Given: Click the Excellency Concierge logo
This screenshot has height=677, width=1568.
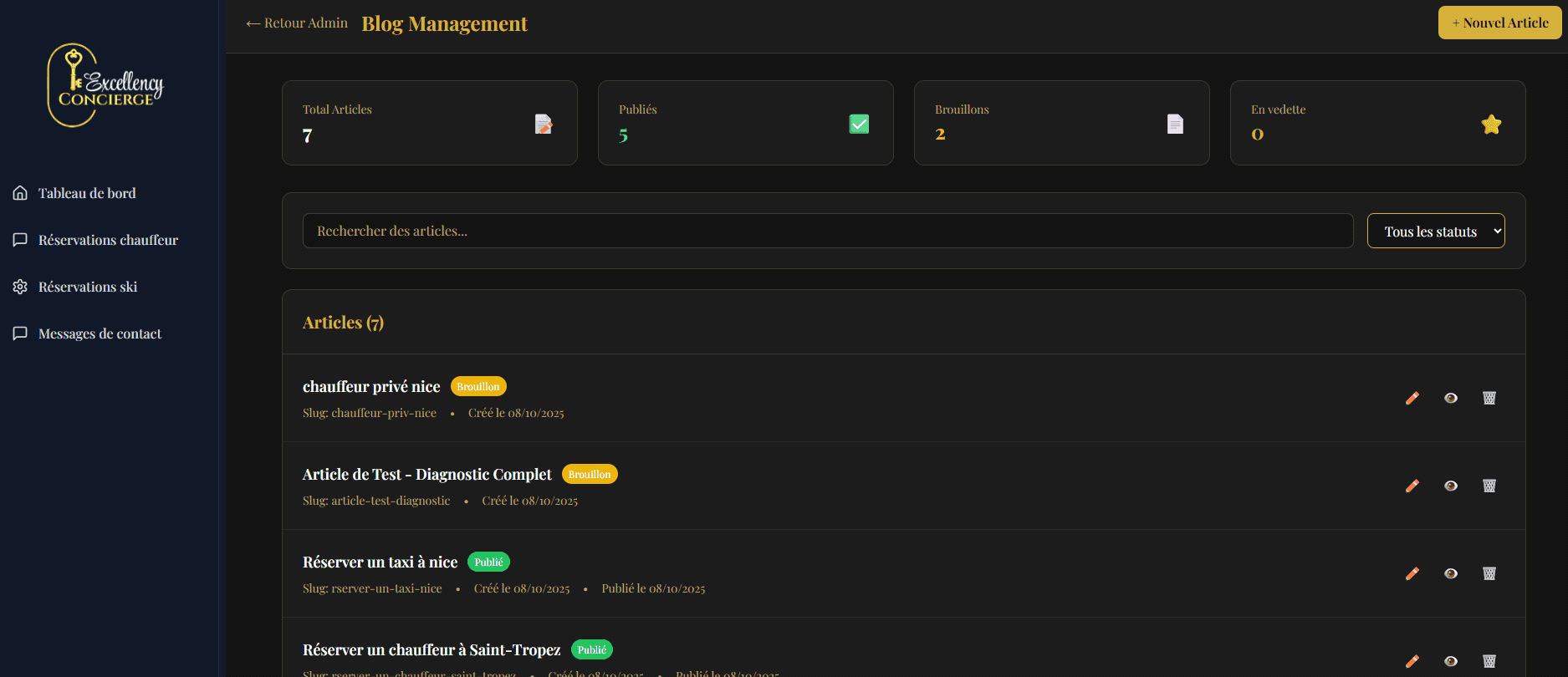Looking at the screenshot, I should [105, 85].
